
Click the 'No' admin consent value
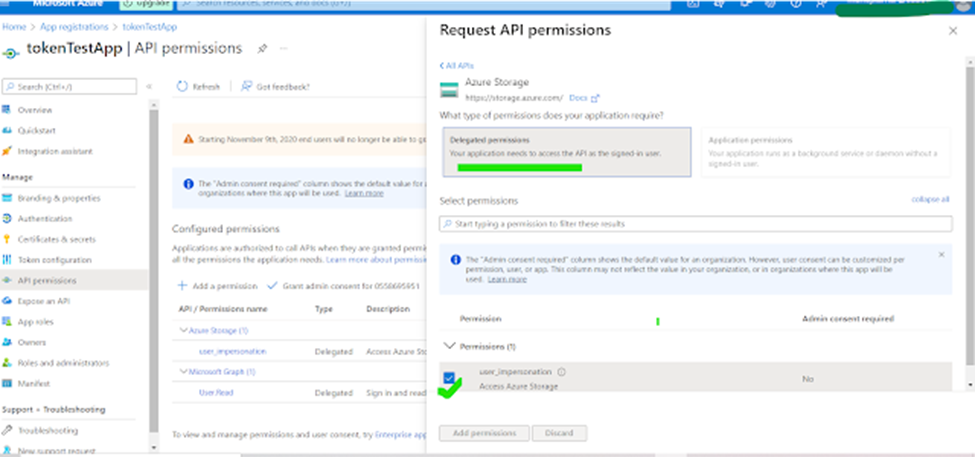(807, 379)
